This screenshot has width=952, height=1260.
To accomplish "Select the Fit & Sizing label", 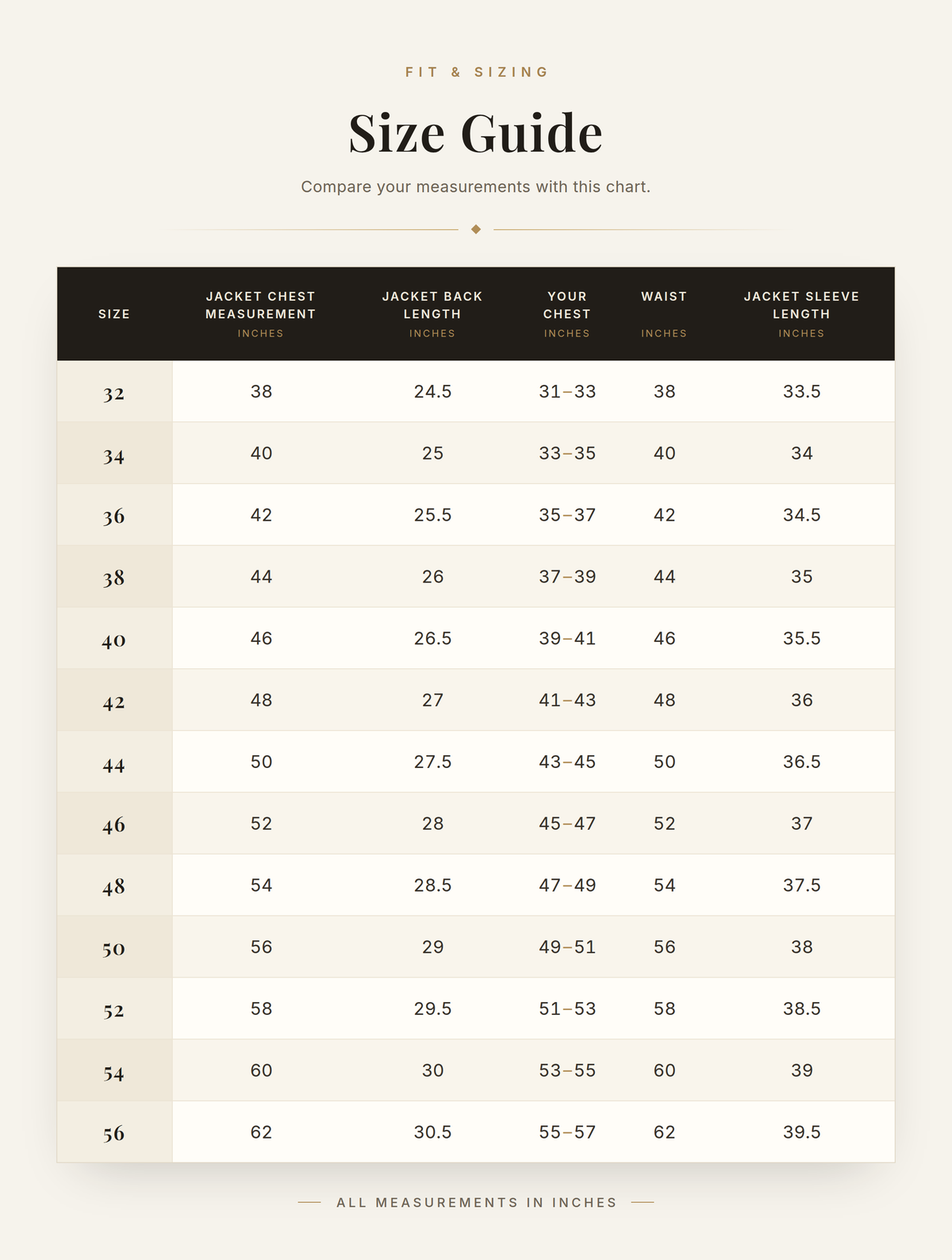I will [x=477, y=72].
